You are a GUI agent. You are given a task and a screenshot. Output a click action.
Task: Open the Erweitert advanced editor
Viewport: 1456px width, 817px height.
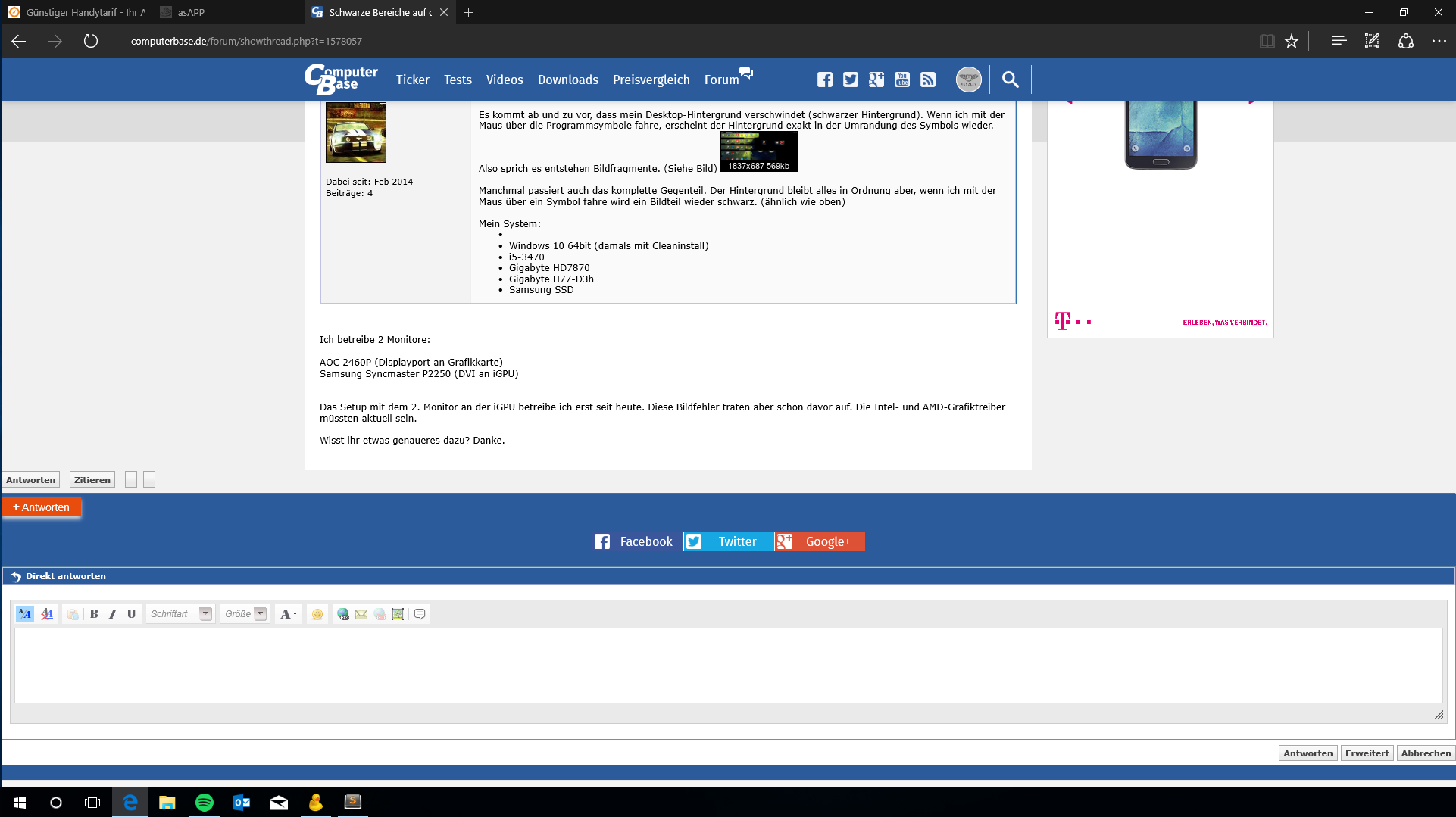(x=1367, y=753)
